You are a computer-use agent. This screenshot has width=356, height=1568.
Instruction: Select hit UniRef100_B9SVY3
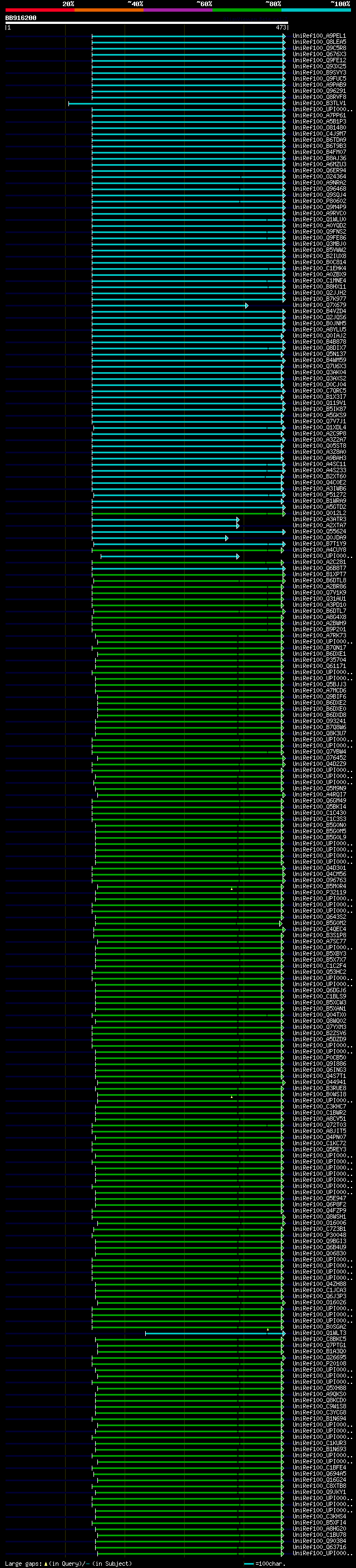click(319, 73)
